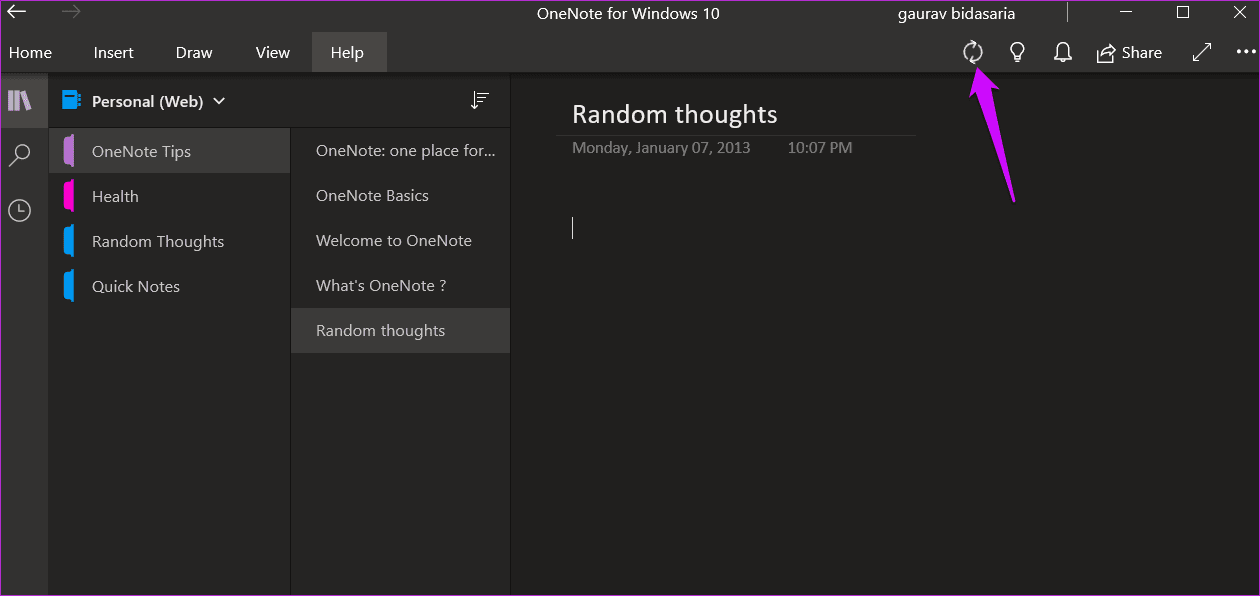Select the OneNote Tips section
Screen dimensions: 1260x596
pyautogui.click(x=169, y=151)
